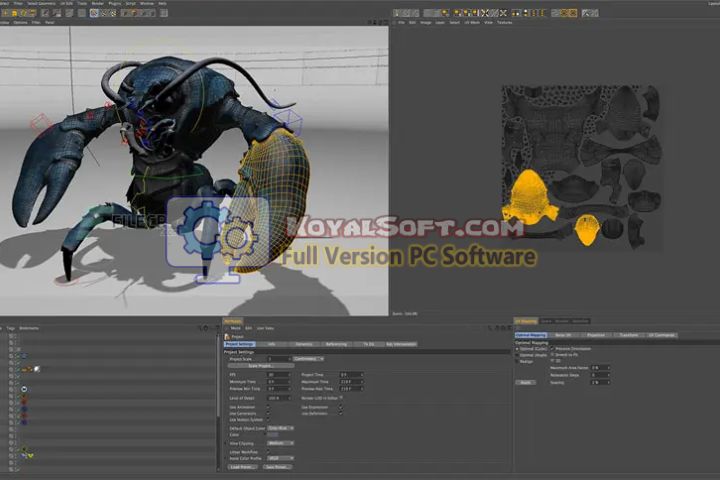
Task: Toggle Render LOD in Editor checkbox
Action: pos(341,398)
